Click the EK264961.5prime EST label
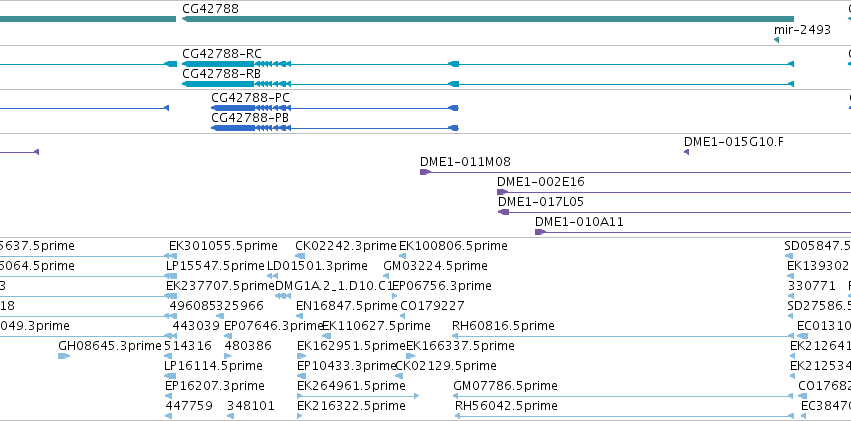The image size is (851, 421). pyautogui.click(x=351, y=386)
